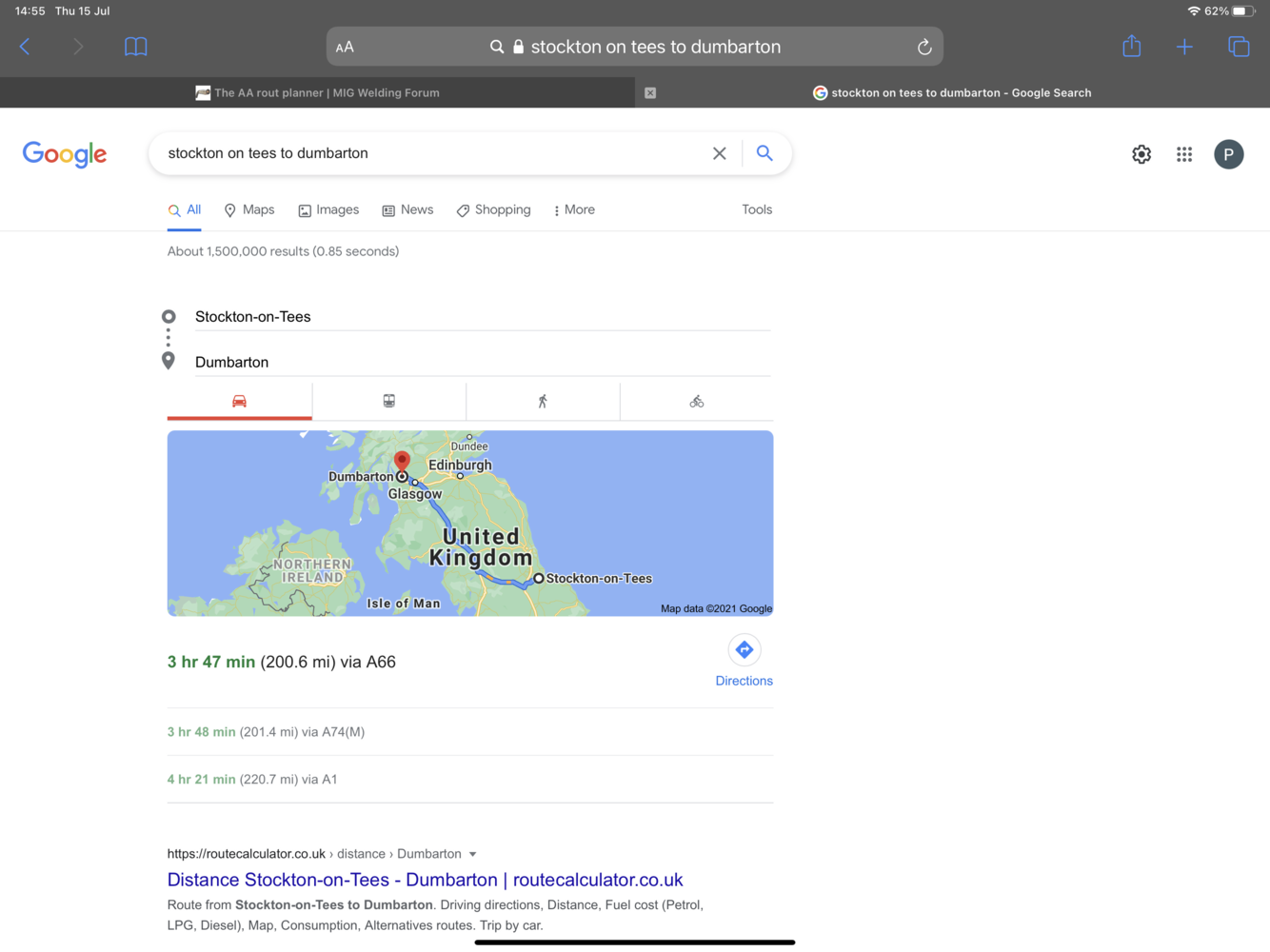Tap the battery indicator in status bar
This screenshot has height=952, width=1270.
click(x=1243, y=10)
